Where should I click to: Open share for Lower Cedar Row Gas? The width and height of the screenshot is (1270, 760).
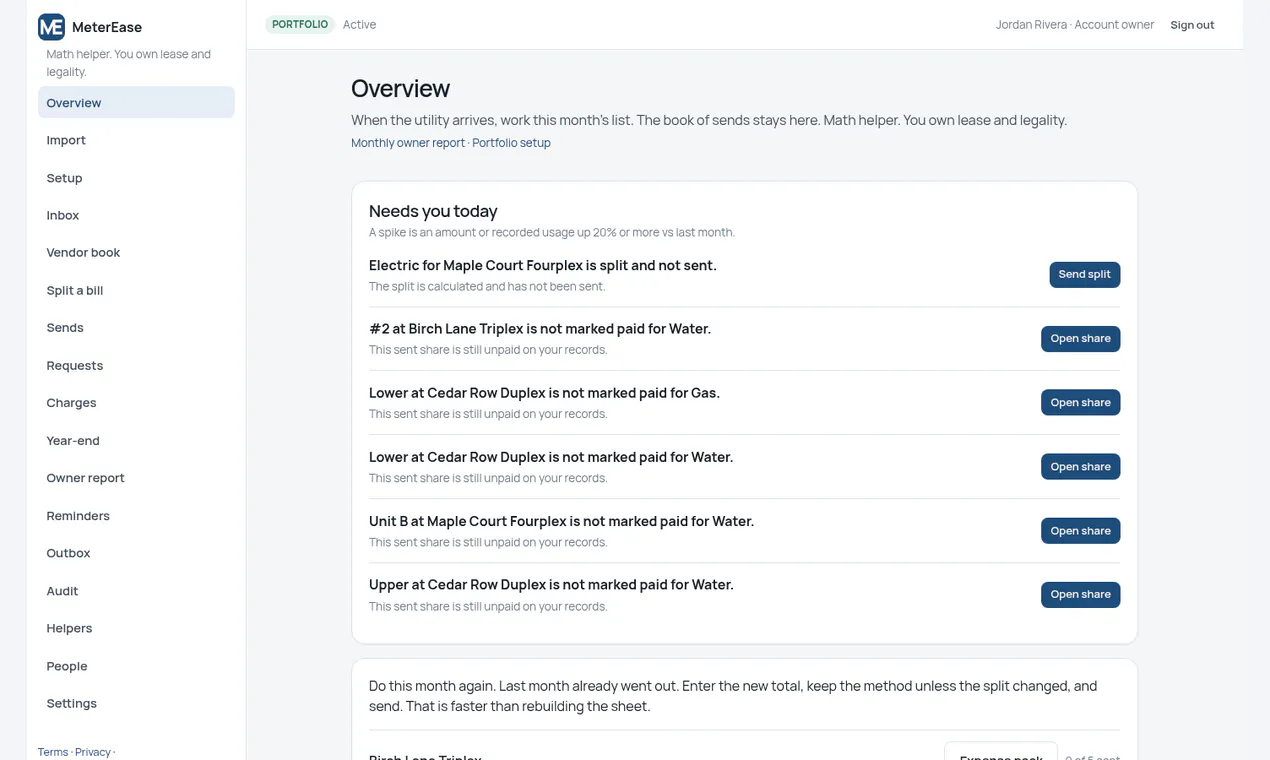[x=1080, y=403]
